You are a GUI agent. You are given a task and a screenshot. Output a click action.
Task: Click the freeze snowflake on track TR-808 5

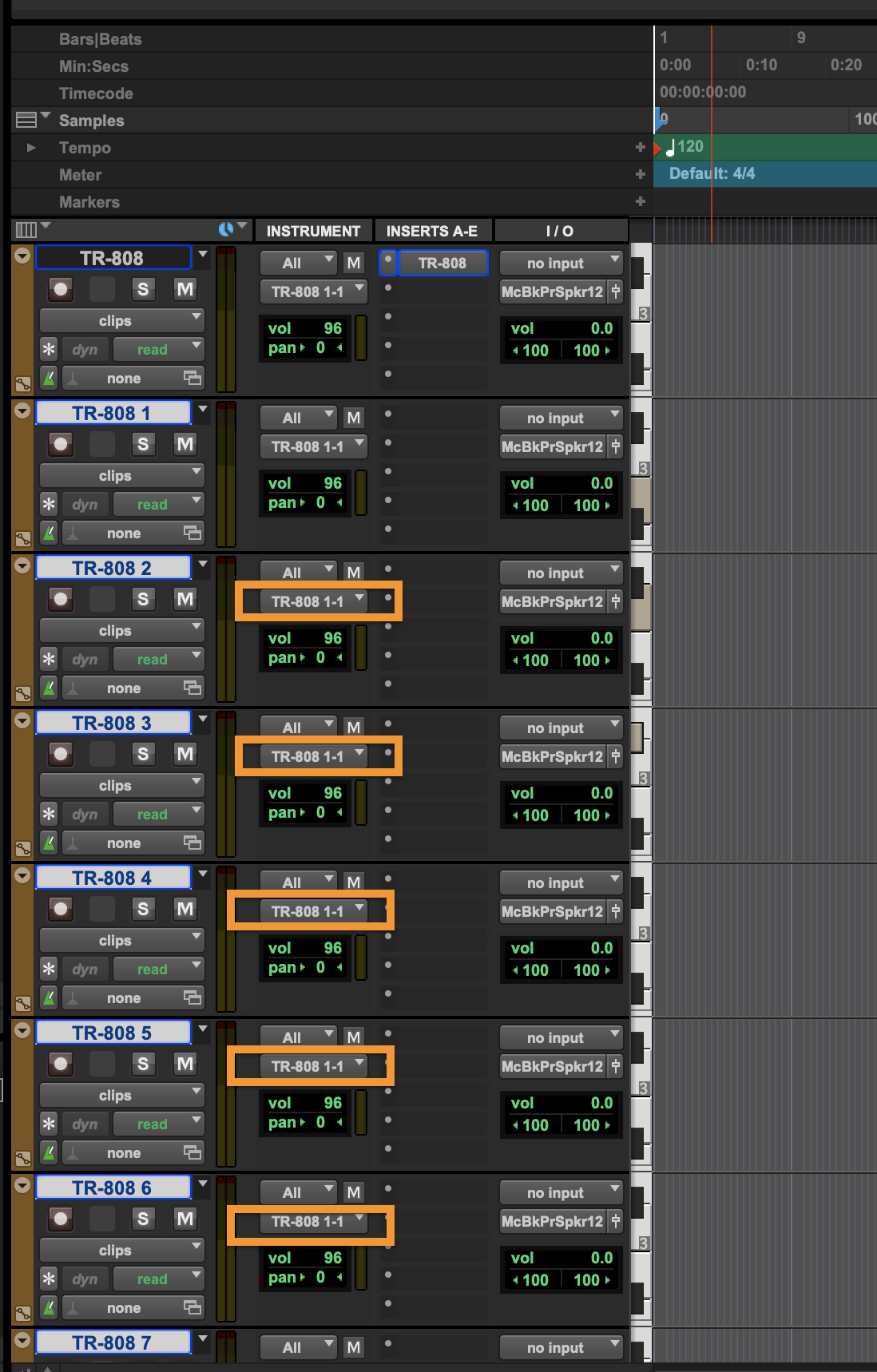pyautogui.click(x=49, y=1124)
